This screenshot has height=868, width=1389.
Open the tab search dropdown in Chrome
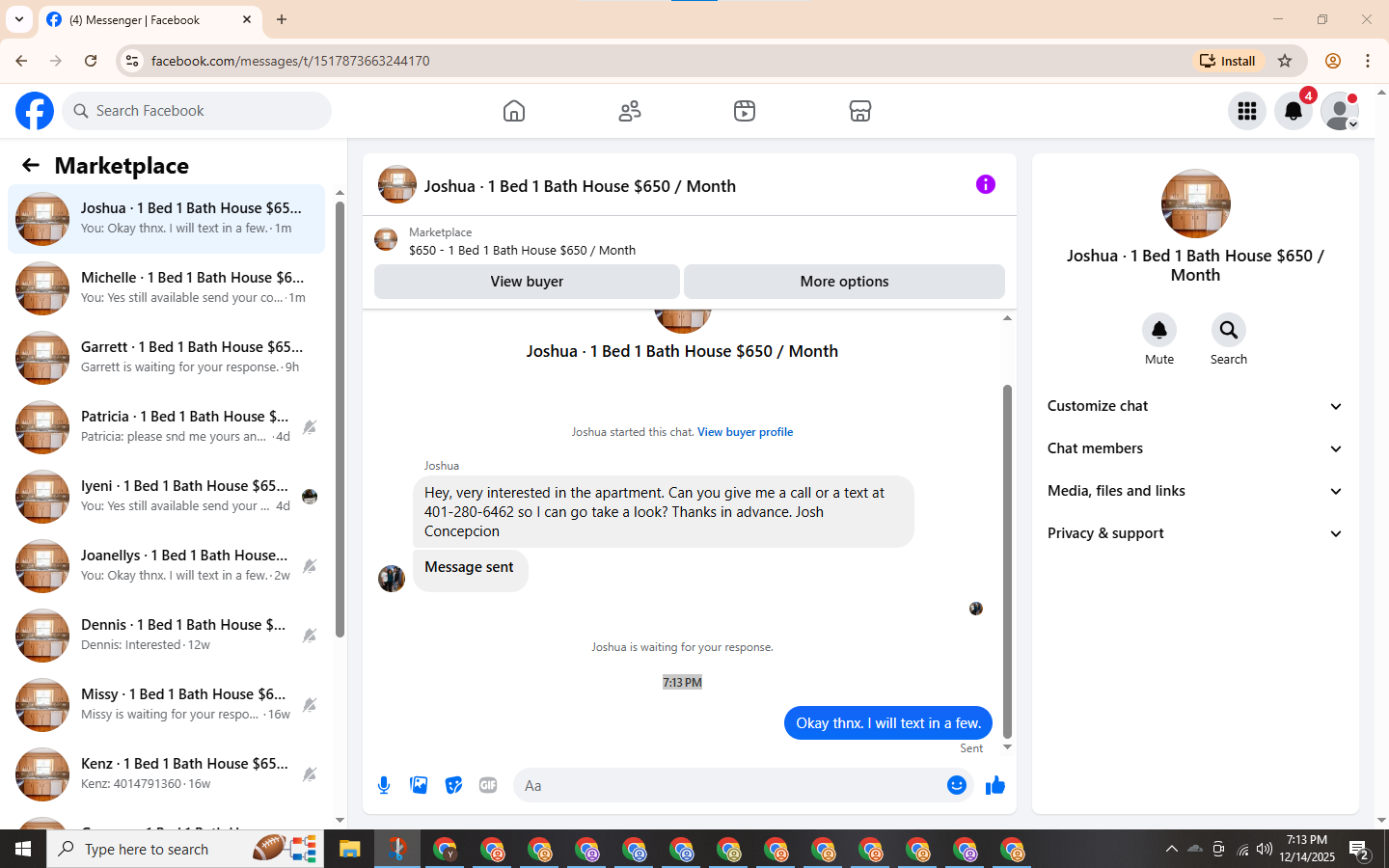(x=19, y=19)
